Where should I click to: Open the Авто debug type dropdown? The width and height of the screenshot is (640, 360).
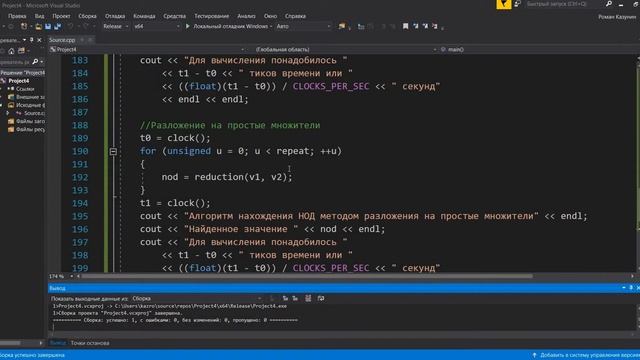point(303,26)
